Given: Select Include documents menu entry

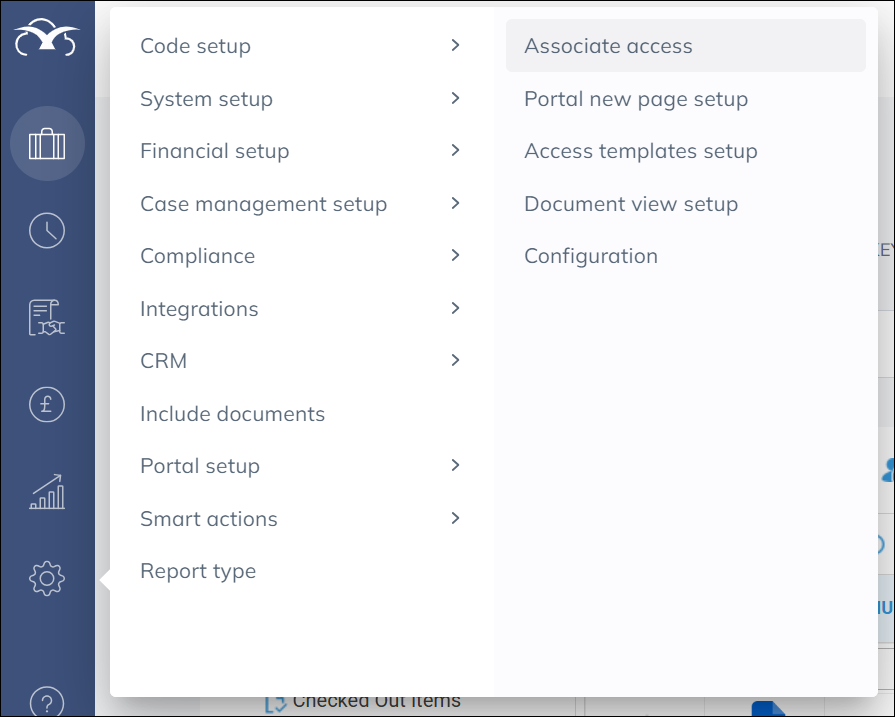Looking at the screenshot, I should coord(233,414).
